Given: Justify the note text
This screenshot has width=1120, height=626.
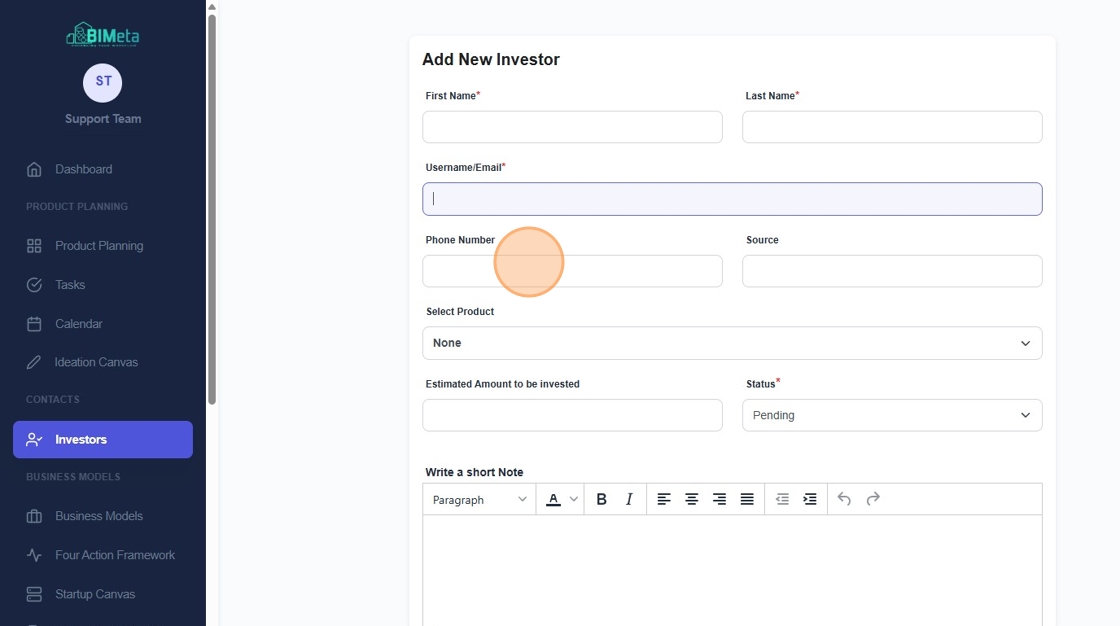Looking at the screenshot, I should (x=746, y=500).
